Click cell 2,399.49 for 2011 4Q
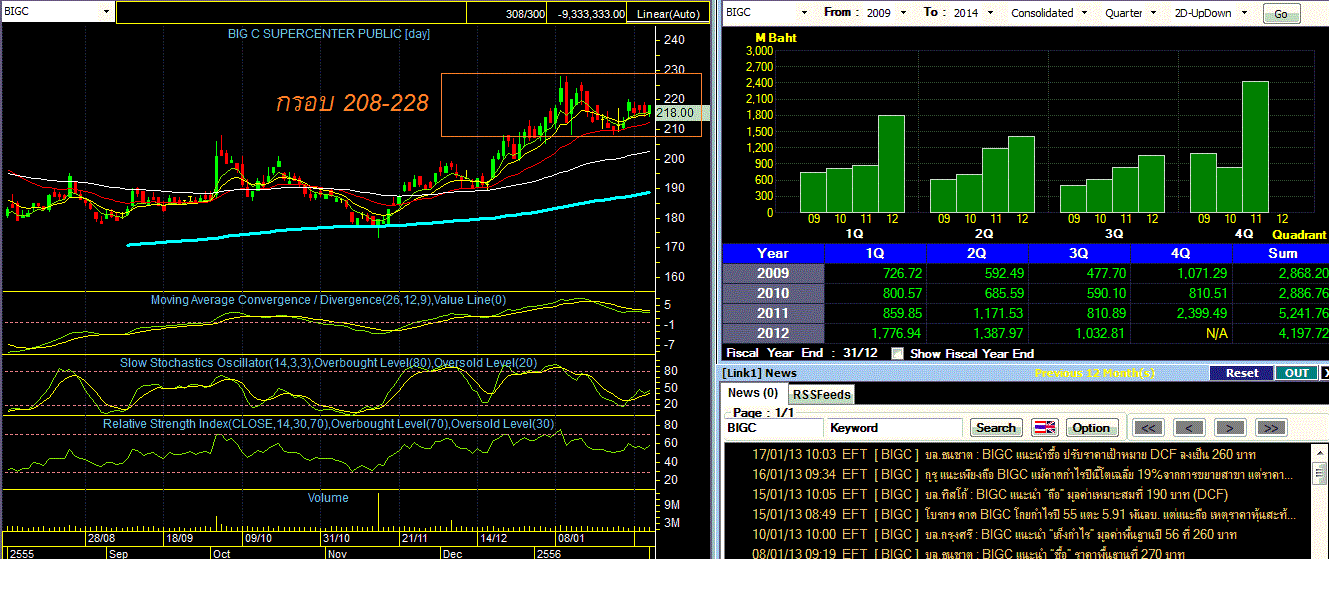 pyautogui.click(x=1181, y=313)
